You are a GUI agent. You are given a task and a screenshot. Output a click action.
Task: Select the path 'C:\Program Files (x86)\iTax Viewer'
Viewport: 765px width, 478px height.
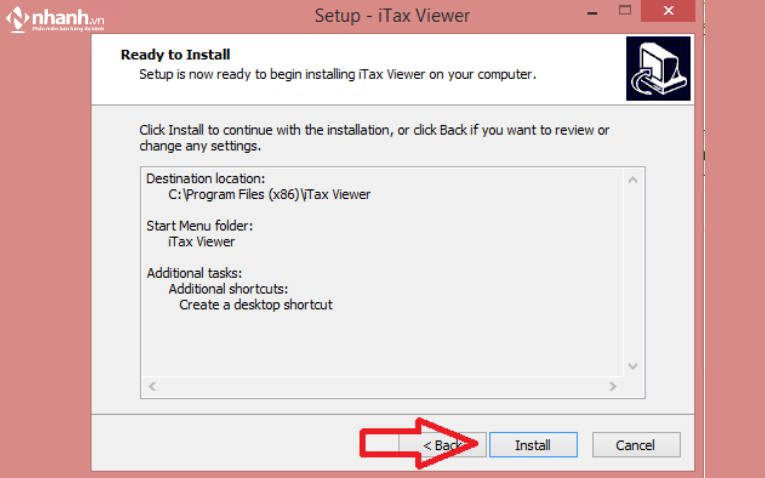(x=269, y=195)
